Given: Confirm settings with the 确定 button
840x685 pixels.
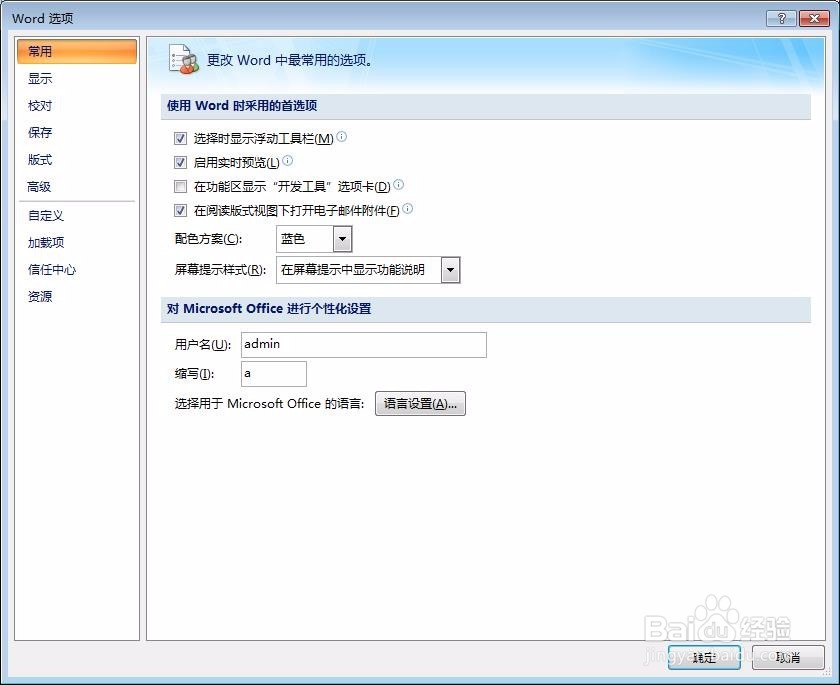Looking at the screenshot, I should tap(703, 657).
